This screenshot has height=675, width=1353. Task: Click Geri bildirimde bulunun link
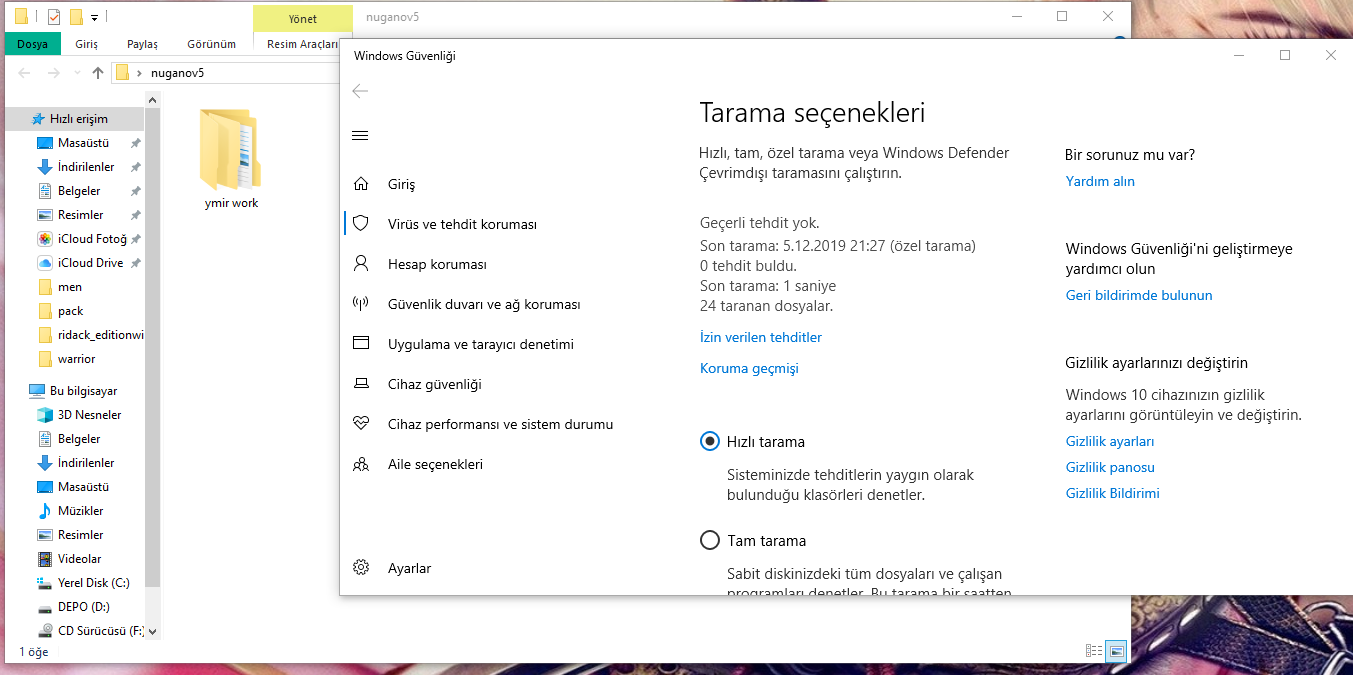(x=1139, y=295)
